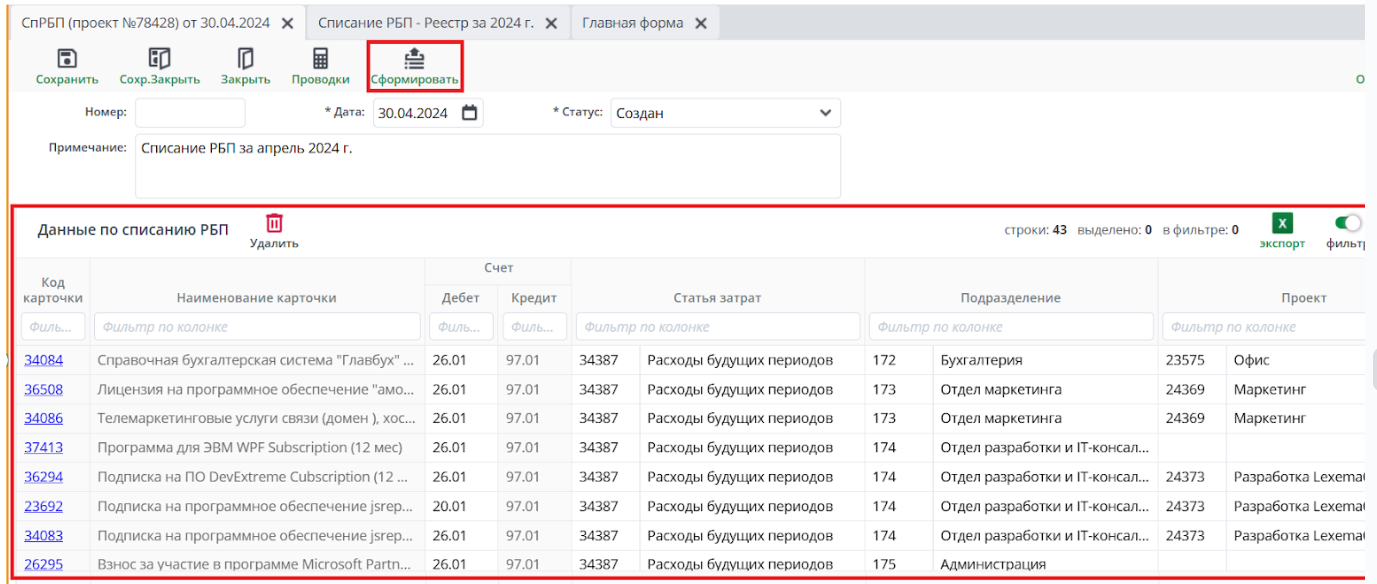Click filter box under Наименование карточки
The image size is (1377, 584).
click(x=257, y=327)
